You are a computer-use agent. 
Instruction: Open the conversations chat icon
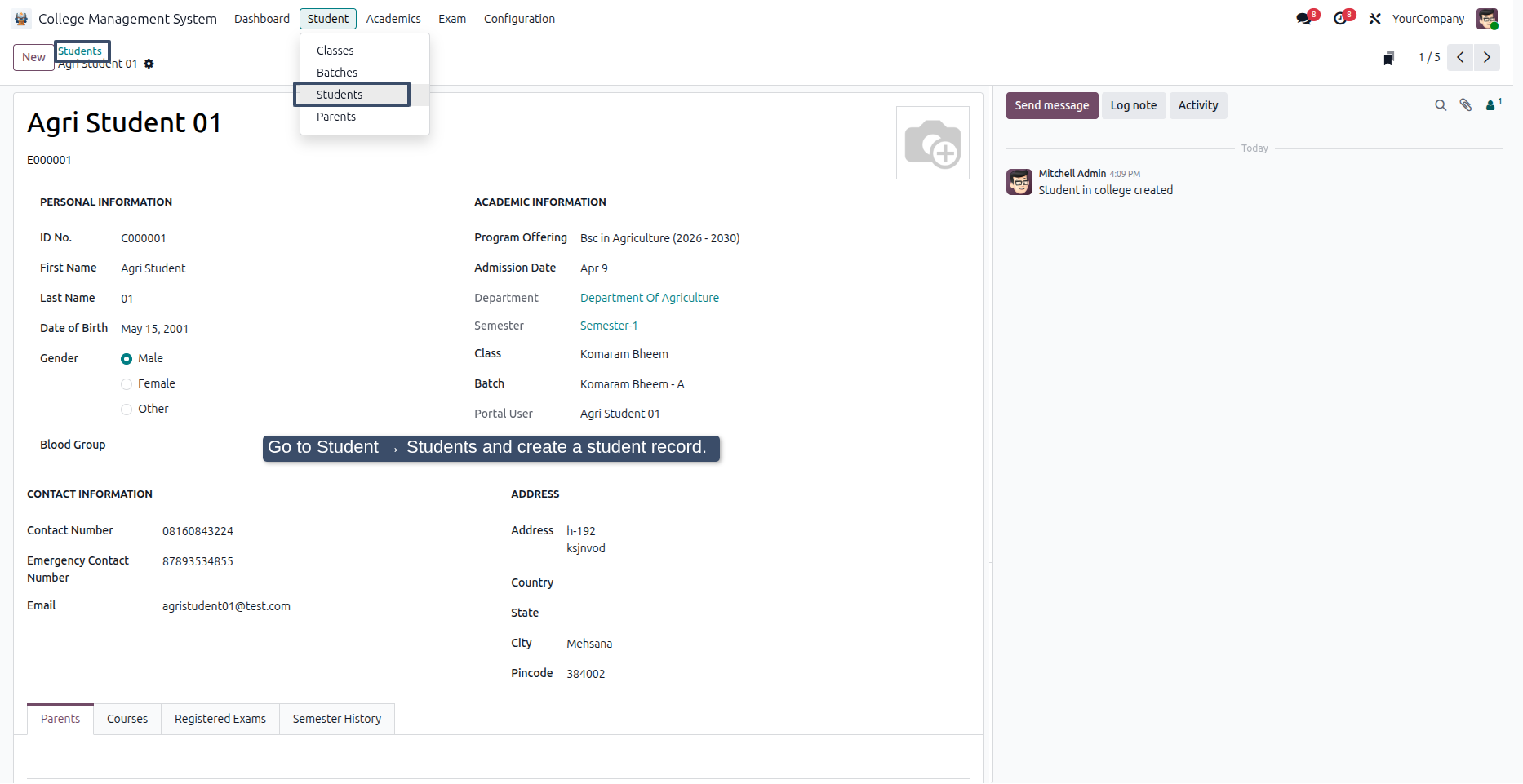[x=1304, y=19]
